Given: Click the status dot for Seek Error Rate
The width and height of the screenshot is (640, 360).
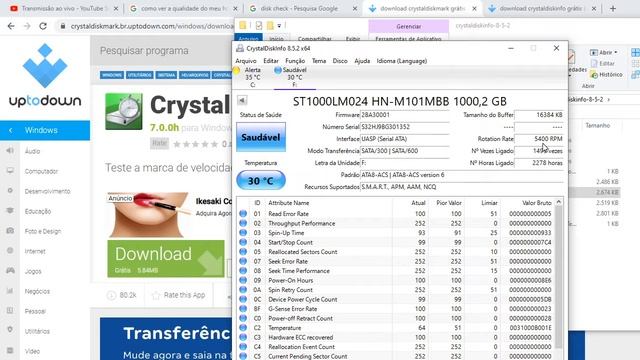Looking at the screenshot, I should pos(243,261).
